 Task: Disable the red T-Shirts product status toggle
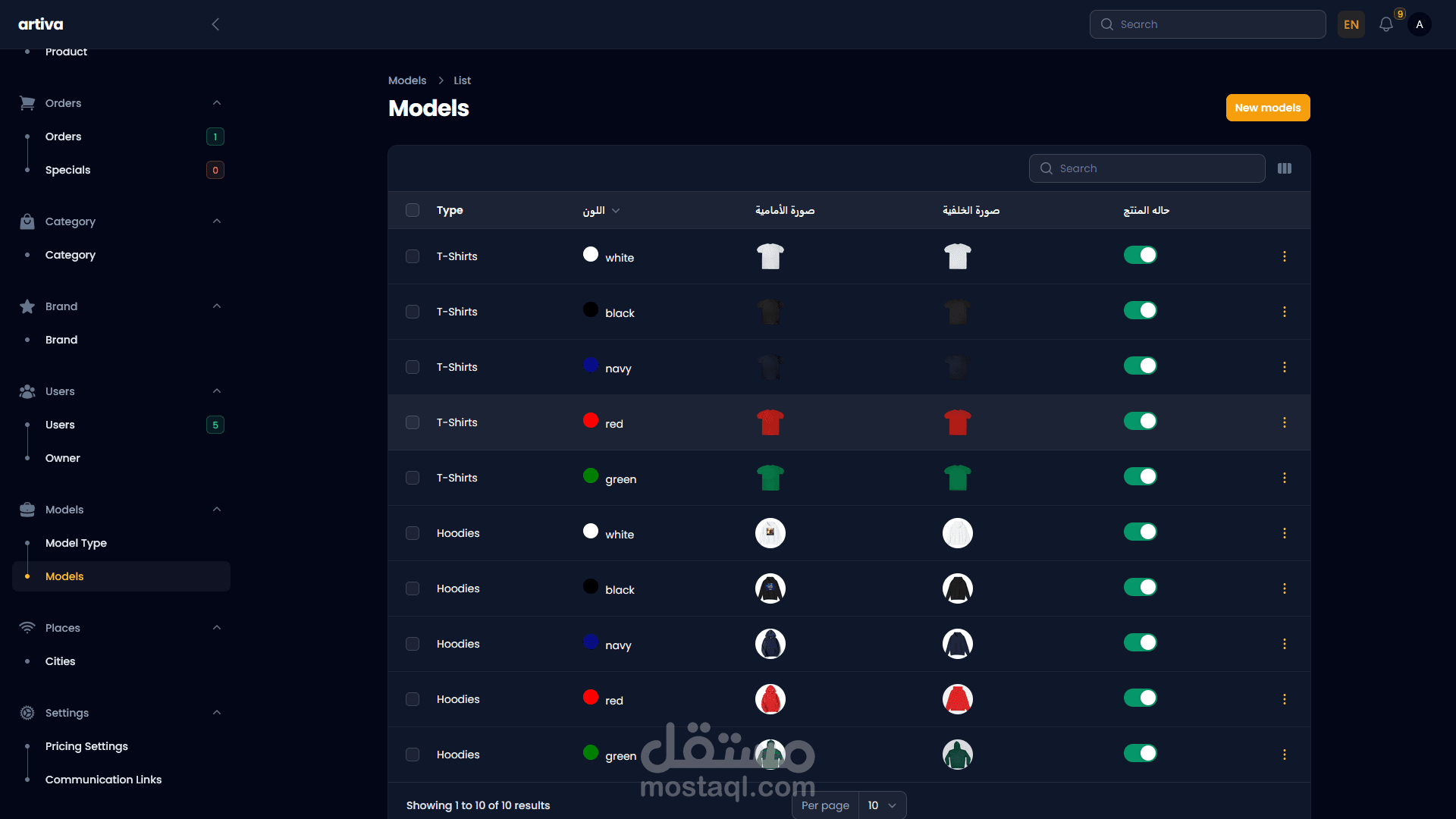[1141, 421]
